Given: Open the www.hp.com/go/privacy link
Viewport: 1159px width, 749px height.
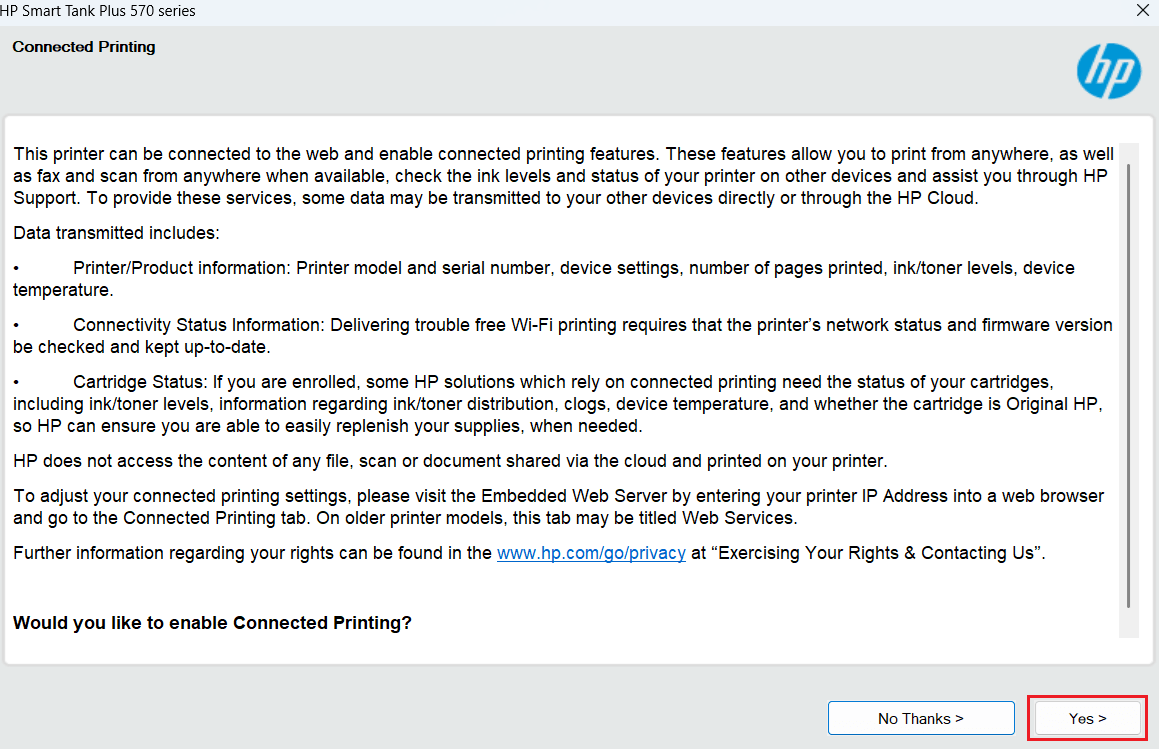Looking at the screenshot, I should [x=591, y=553].
